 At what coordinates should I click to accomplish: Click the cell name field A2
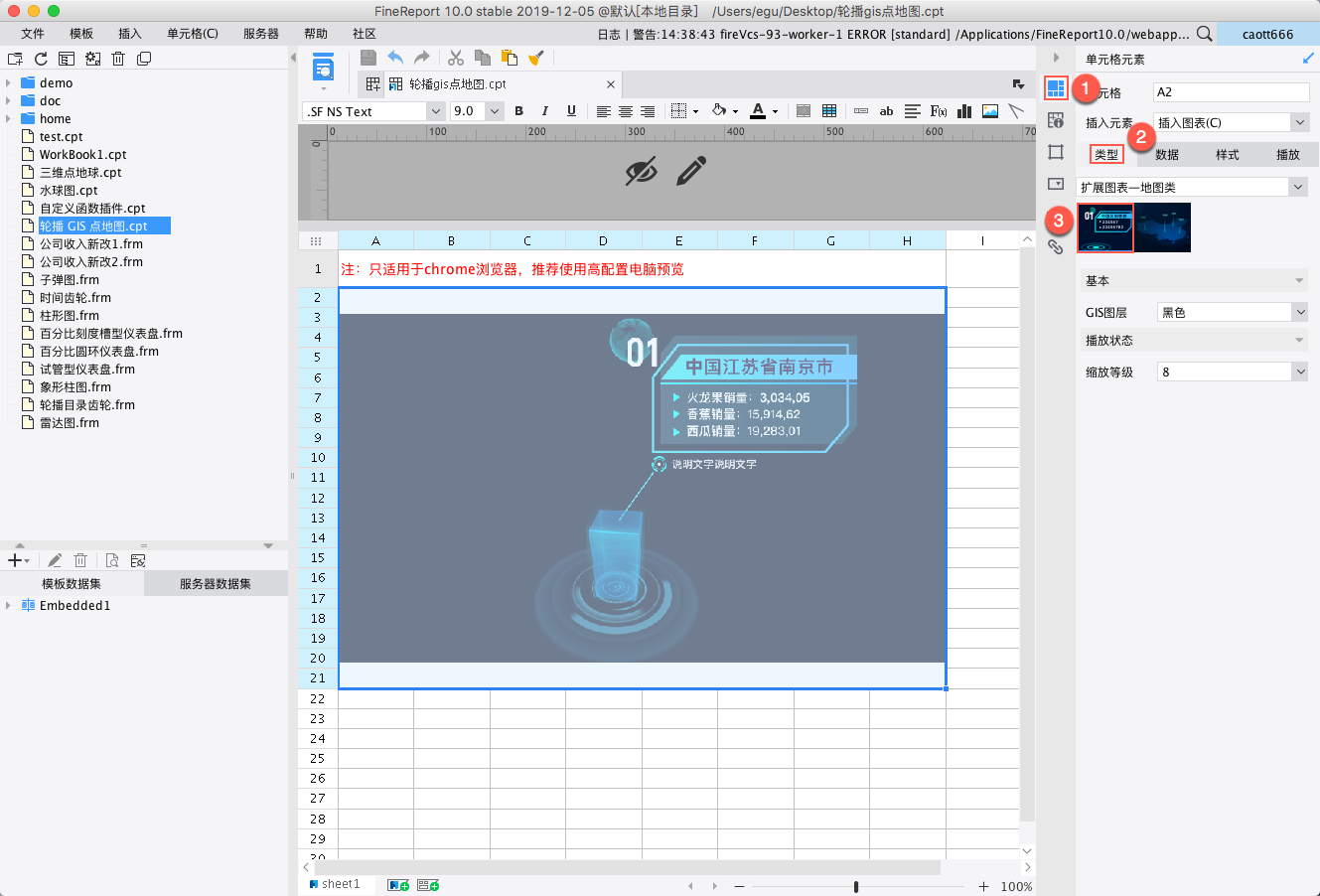pyautogui.click(x=1232, y=92)
